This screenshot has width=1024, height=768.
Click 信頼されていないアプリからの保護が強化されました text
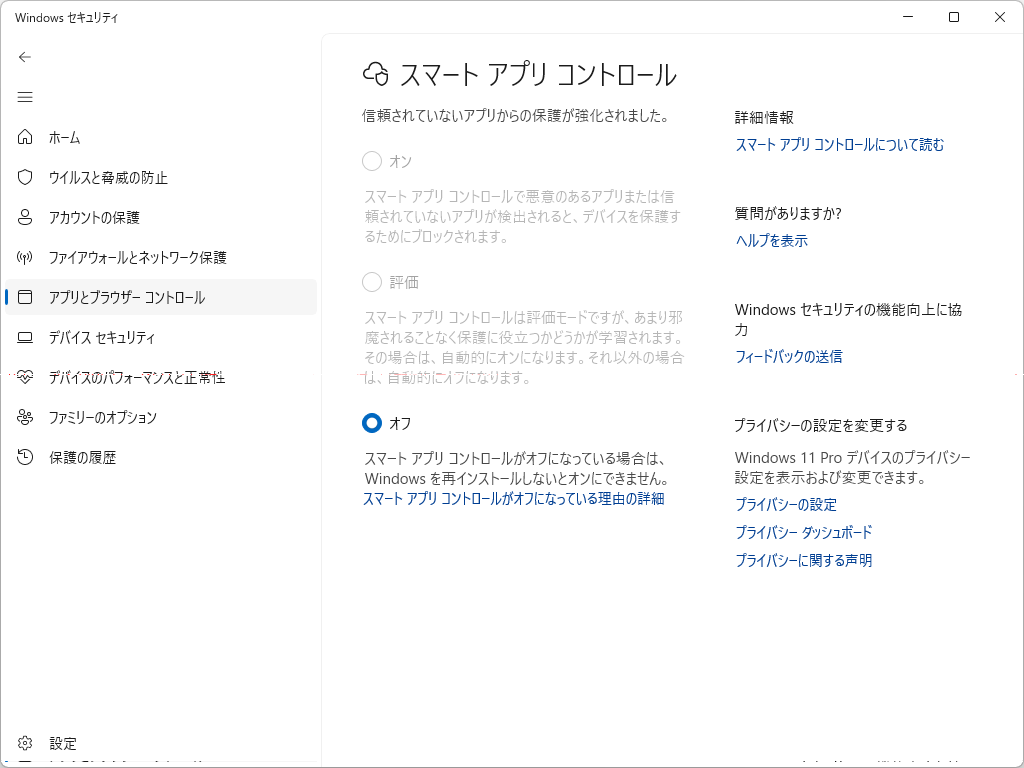(516, 116)
